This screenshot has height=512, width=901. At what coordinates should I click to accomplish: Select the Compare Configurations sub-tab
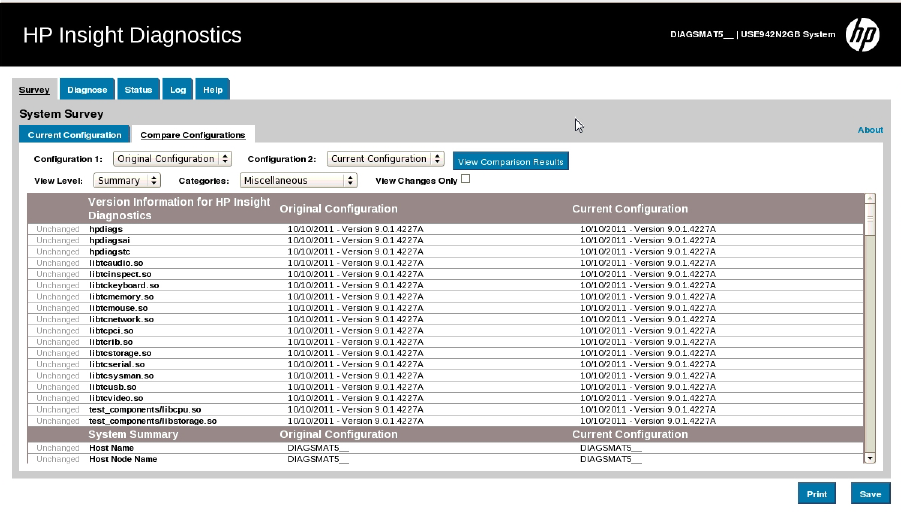click(x=192, y=135)
